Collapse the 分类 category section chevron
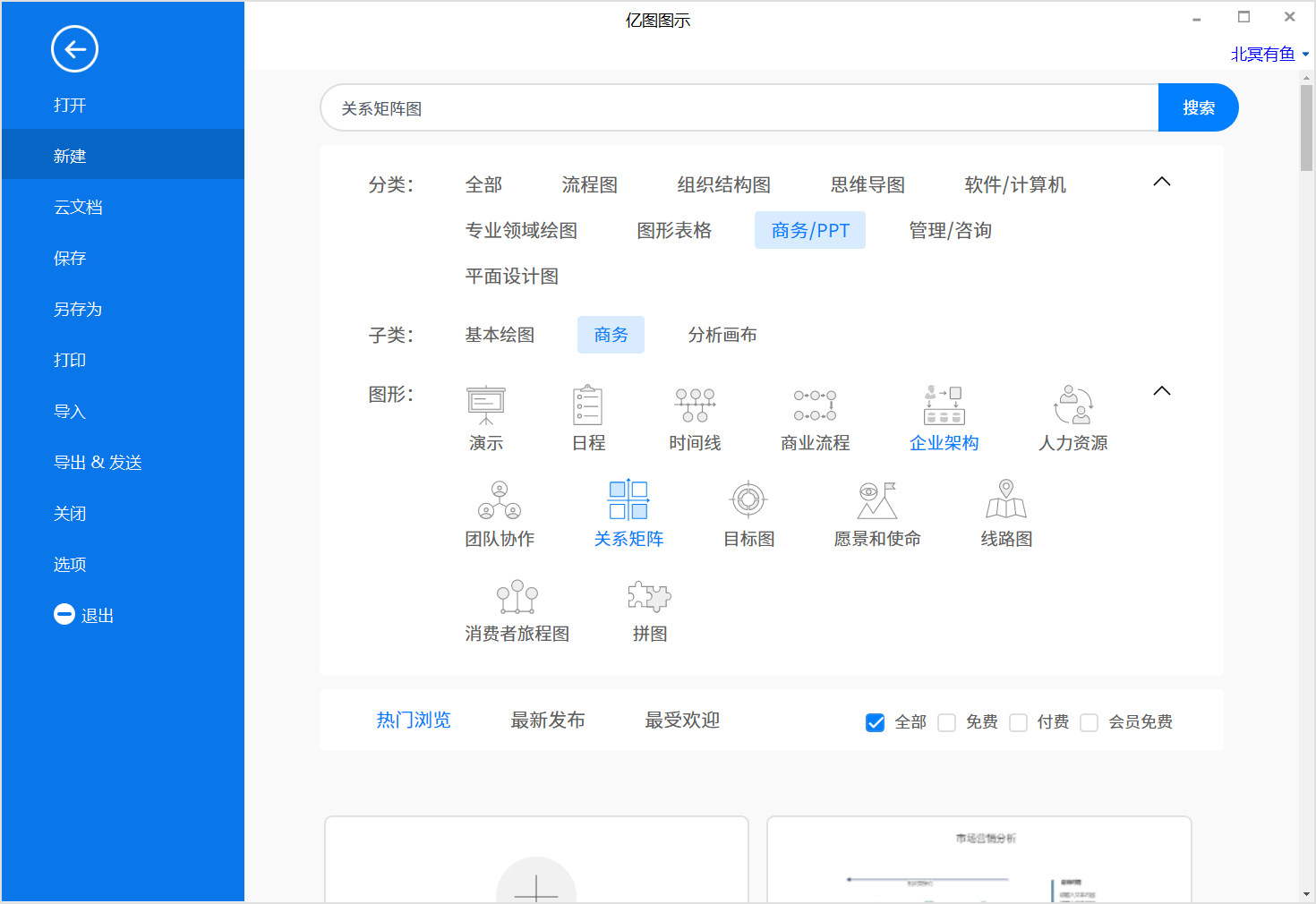 click(x=1162, y=182)
